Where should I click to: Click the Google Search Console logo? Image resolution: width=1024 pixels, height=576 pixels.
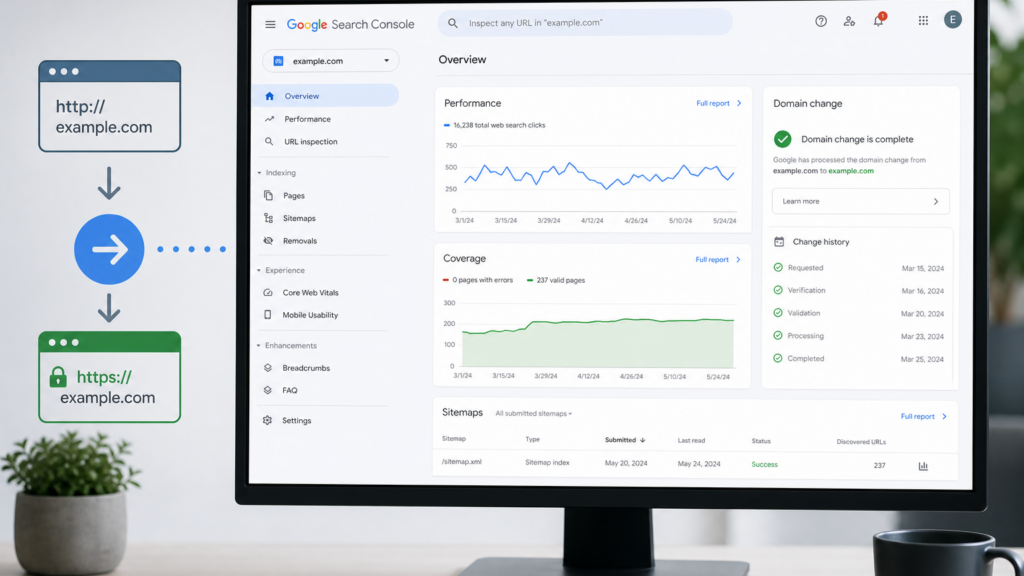coord(350,24)
